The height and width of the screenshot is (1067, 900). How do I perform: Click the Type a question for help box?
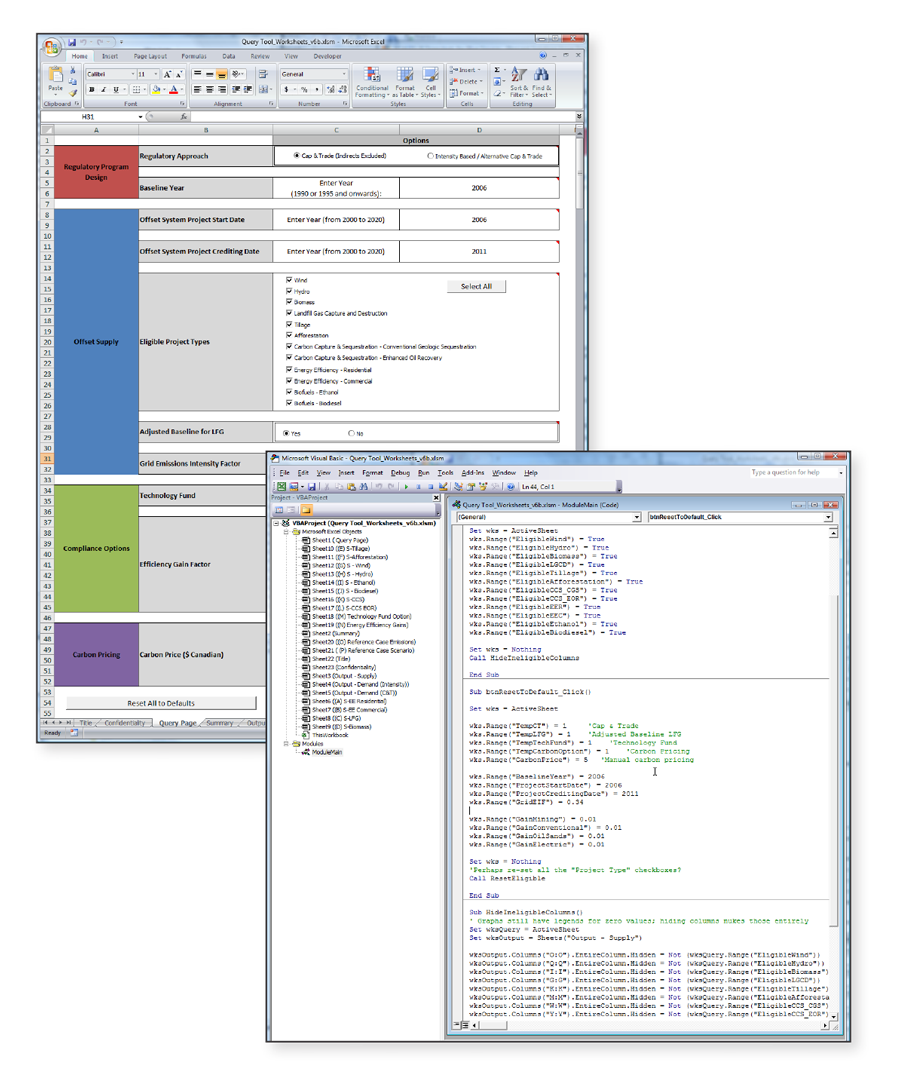(793, 472)
